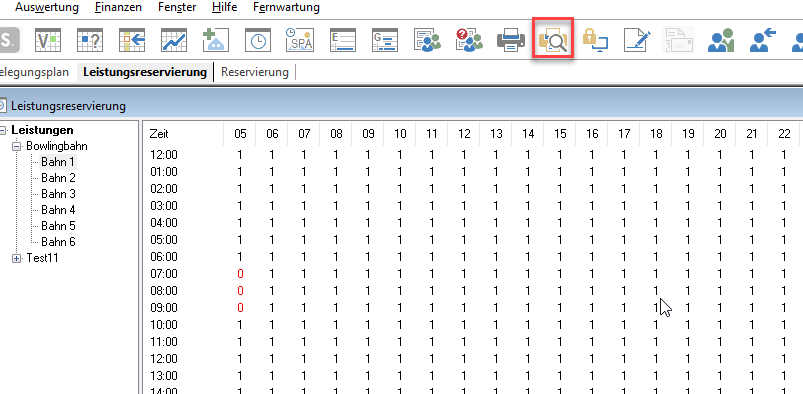This screenshot has width=803, height=394.
Task: Click the list icon labeled G
Action: (x=385, y=40)
